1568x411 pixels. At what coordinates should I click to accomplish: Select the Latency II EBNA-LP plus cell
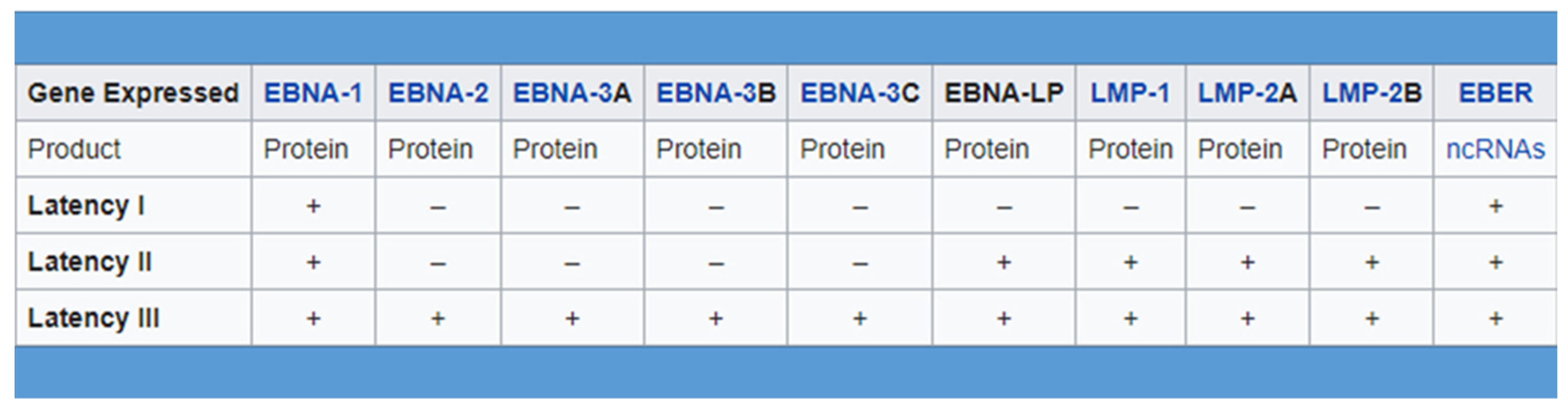[1004, 262]
